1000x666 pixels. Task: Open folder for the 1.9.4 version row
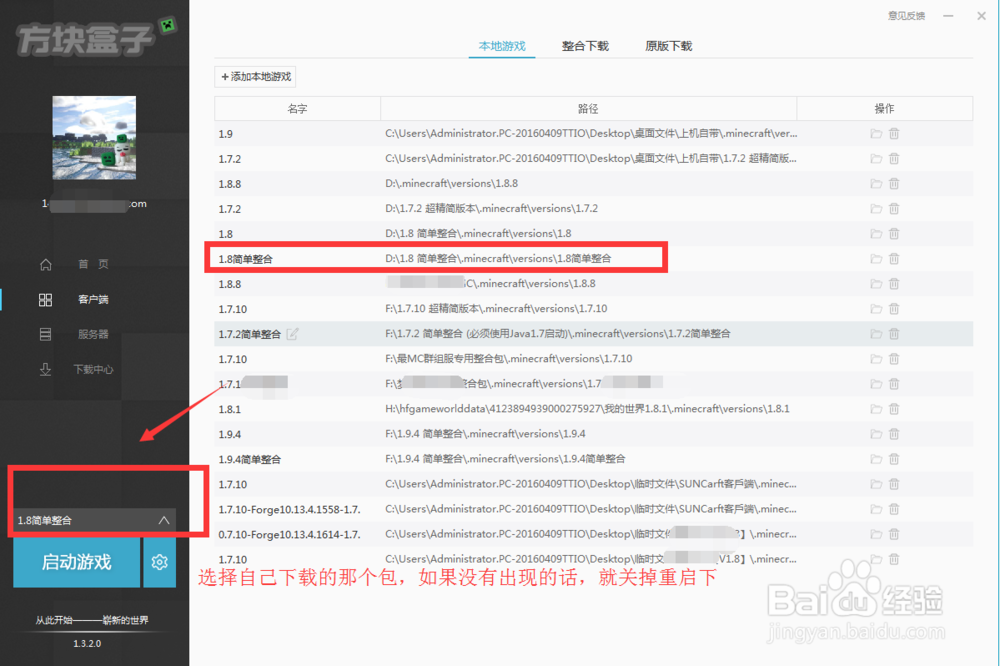point(875,433)
